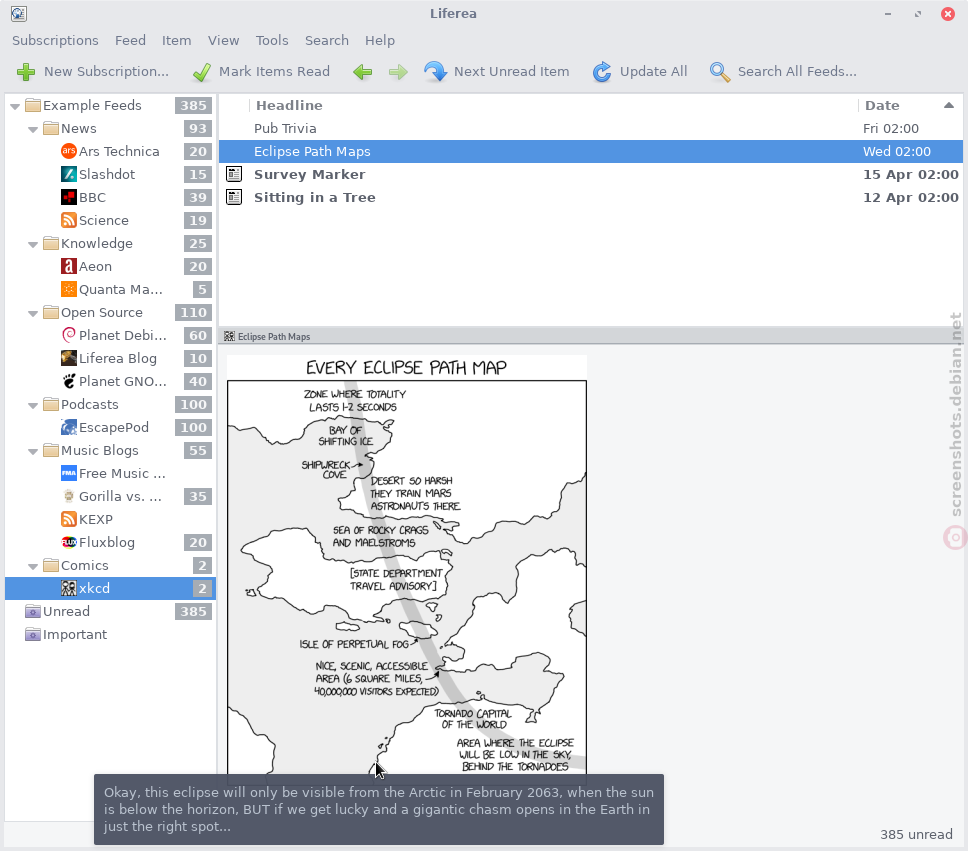Click the blue Next Unread Item arrow icon
This screenshot has height=851, width=968.
(435, 72)
